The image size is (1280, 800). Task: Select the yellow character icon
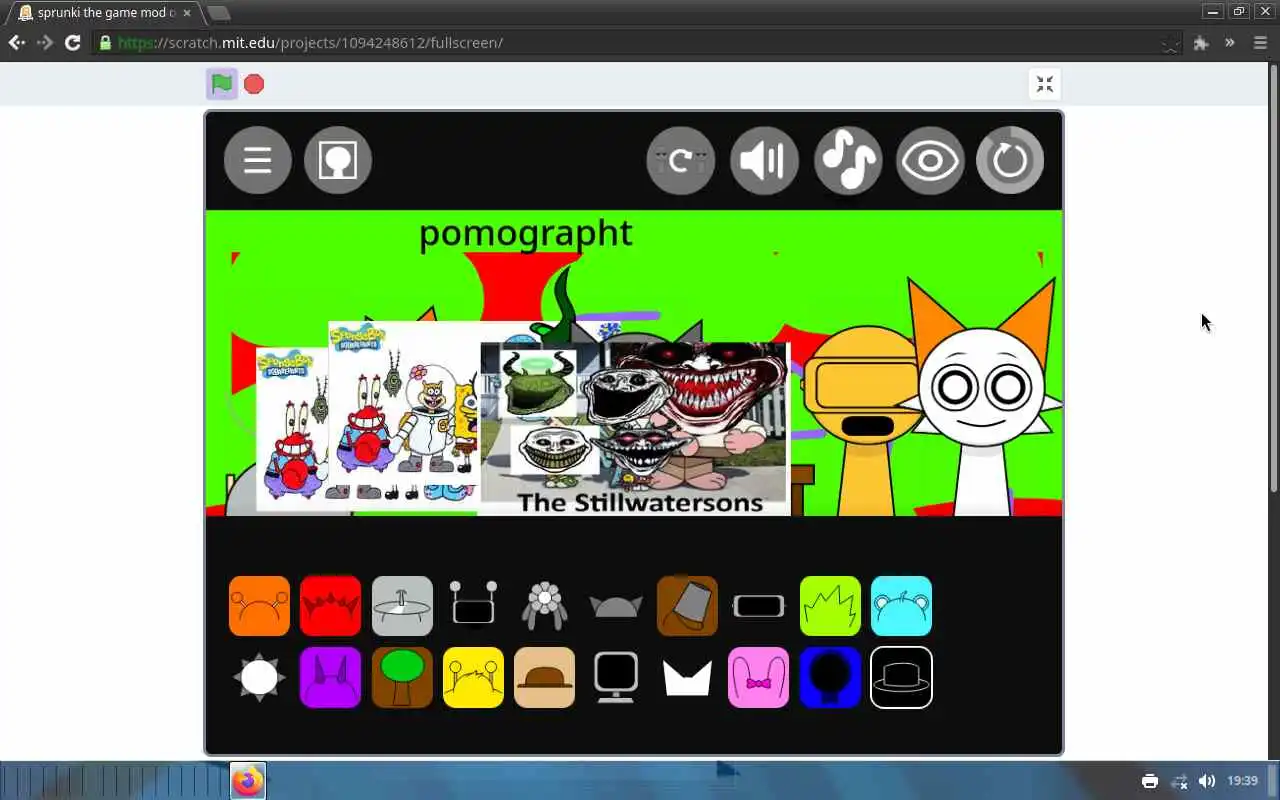(x=473, y=677)
